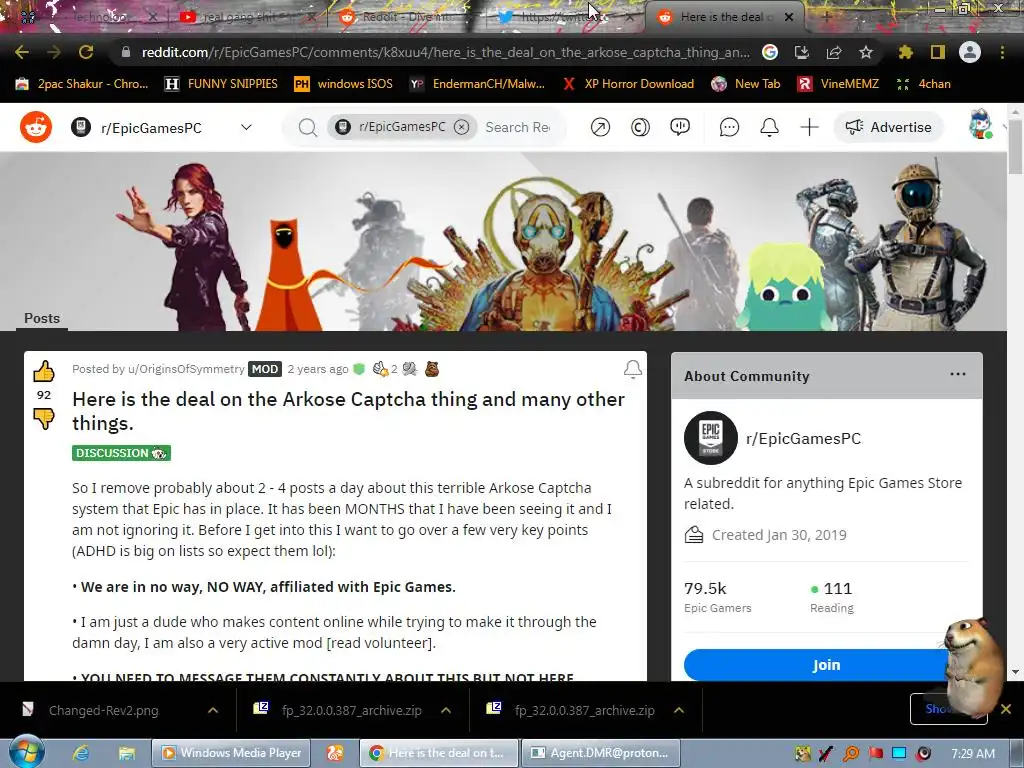Click the browser forward arrow
Image resolution: width=1024 pixels, height=768 pixels.
coord(54,52)
